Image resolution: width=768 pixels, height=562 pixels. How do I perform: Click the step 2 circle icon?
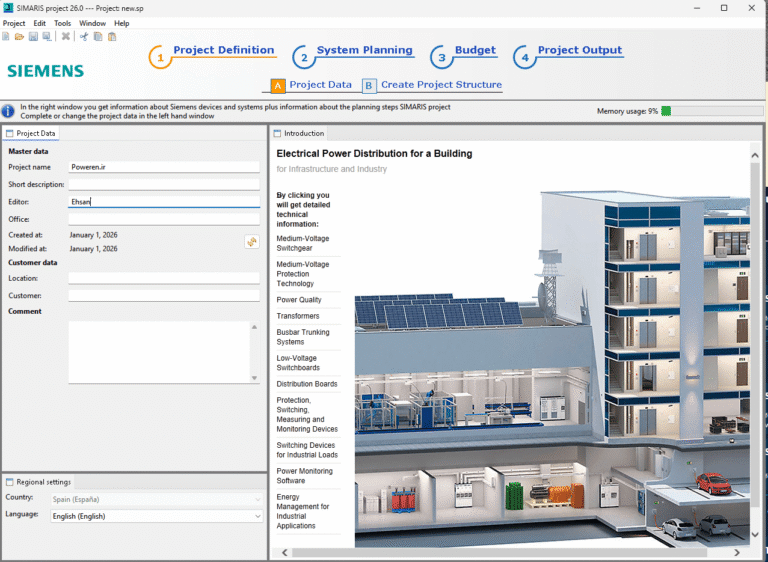pyautogui.click(x=304, y=58)
